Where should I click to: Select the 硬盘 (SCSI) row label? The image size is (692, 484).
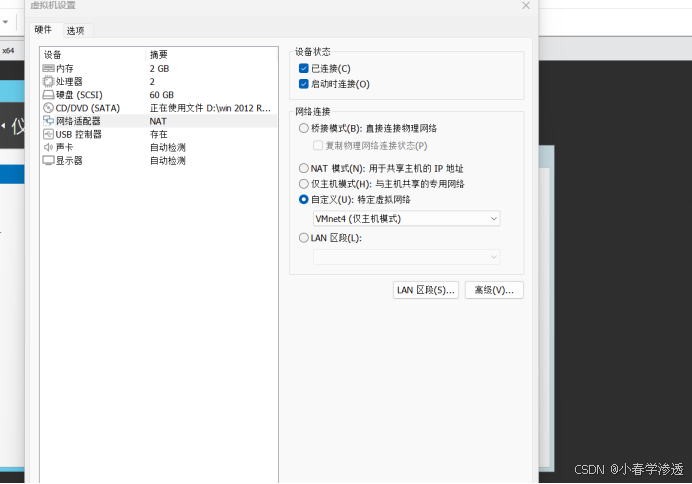pyautogui.click(x=79, y=95)
